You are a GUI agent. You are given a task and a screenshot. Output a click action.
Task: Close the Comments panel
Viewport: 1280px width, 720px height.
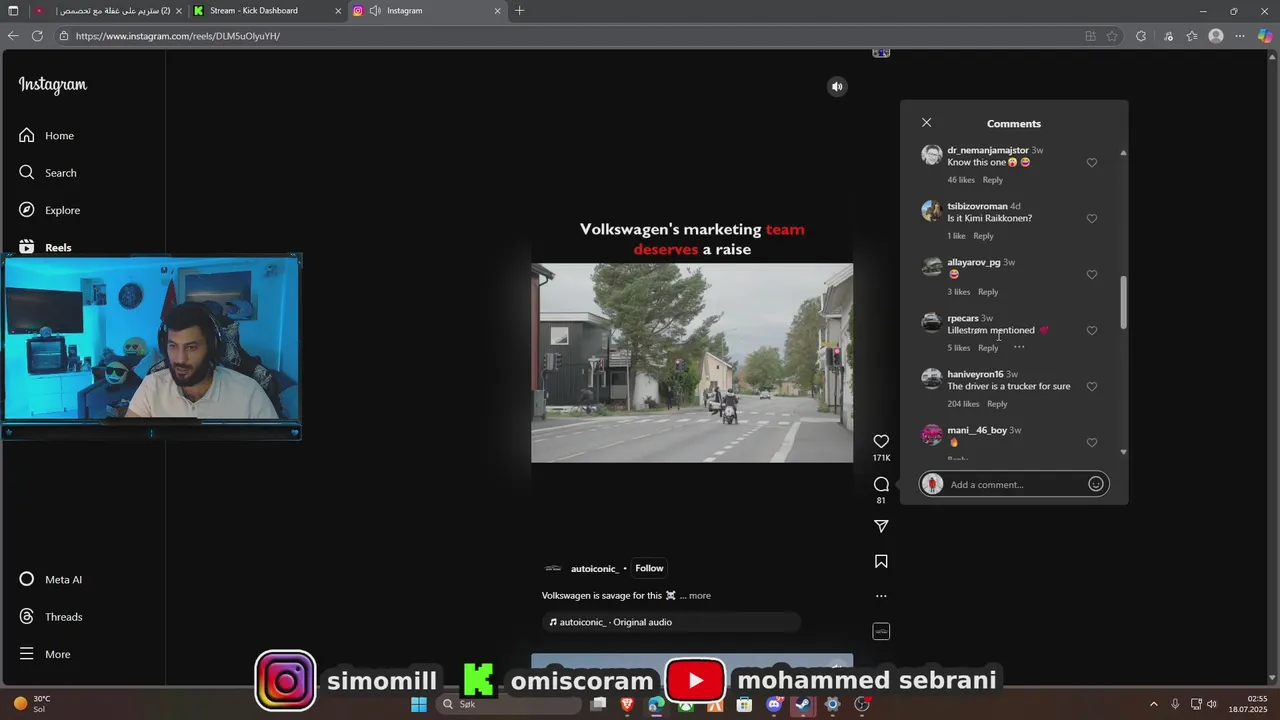point(926,123)
